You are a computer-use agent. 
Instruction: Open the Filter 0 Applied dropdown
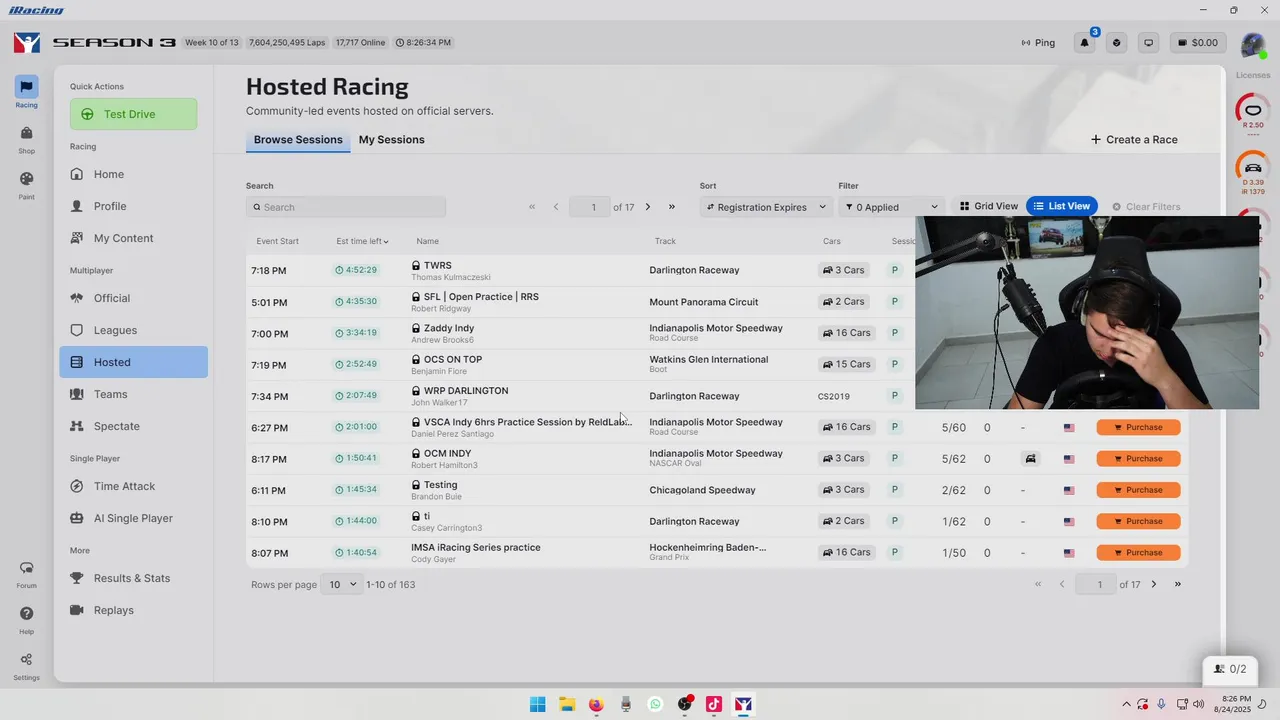tap(892, 207)
